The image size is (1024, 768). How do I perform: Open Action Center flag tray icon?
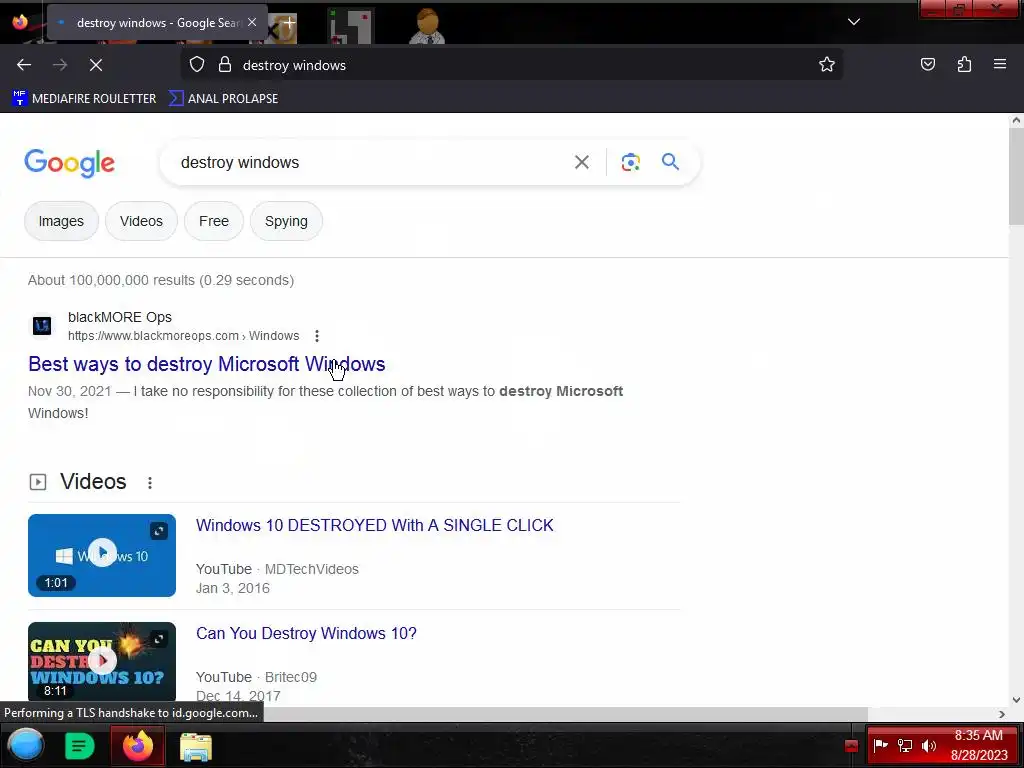tap(880, 745)
